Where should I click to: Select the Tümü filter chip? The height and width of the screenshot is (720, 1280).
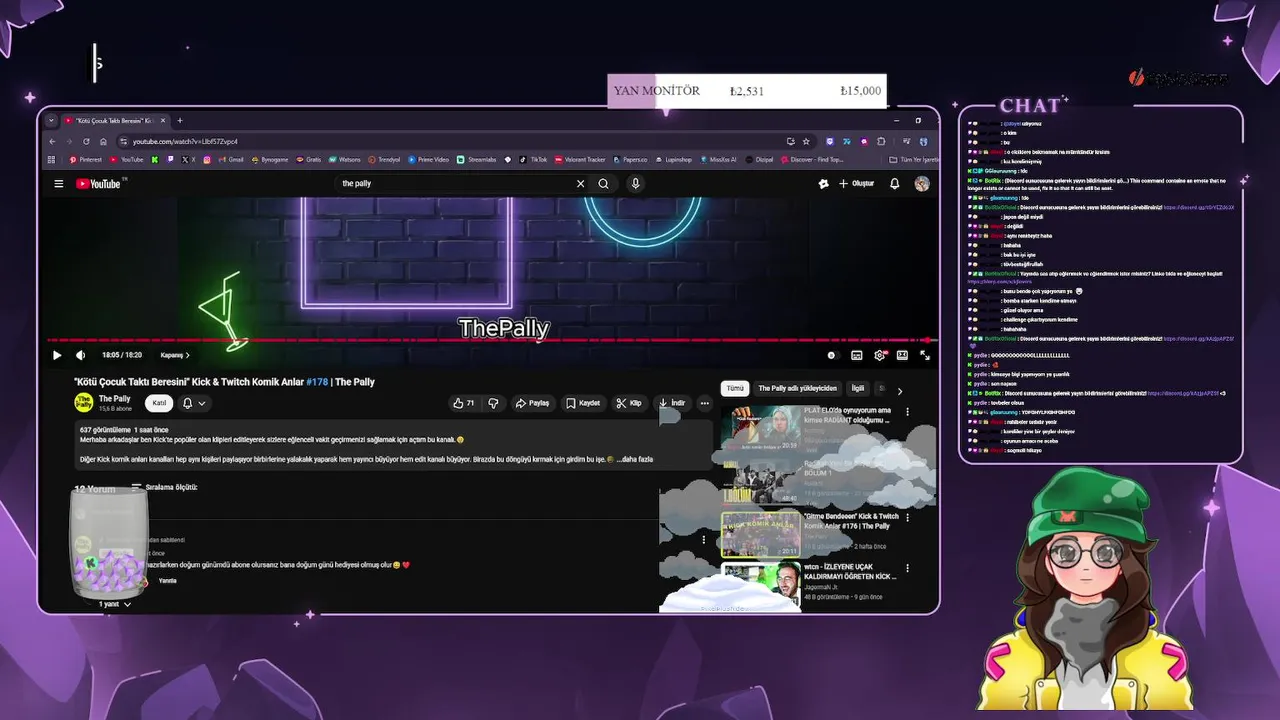(735, 388)
